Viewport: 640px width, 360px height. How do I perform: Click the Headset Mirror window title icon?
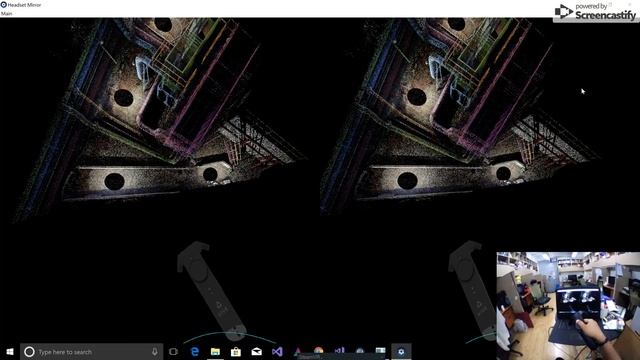[4, 5]
